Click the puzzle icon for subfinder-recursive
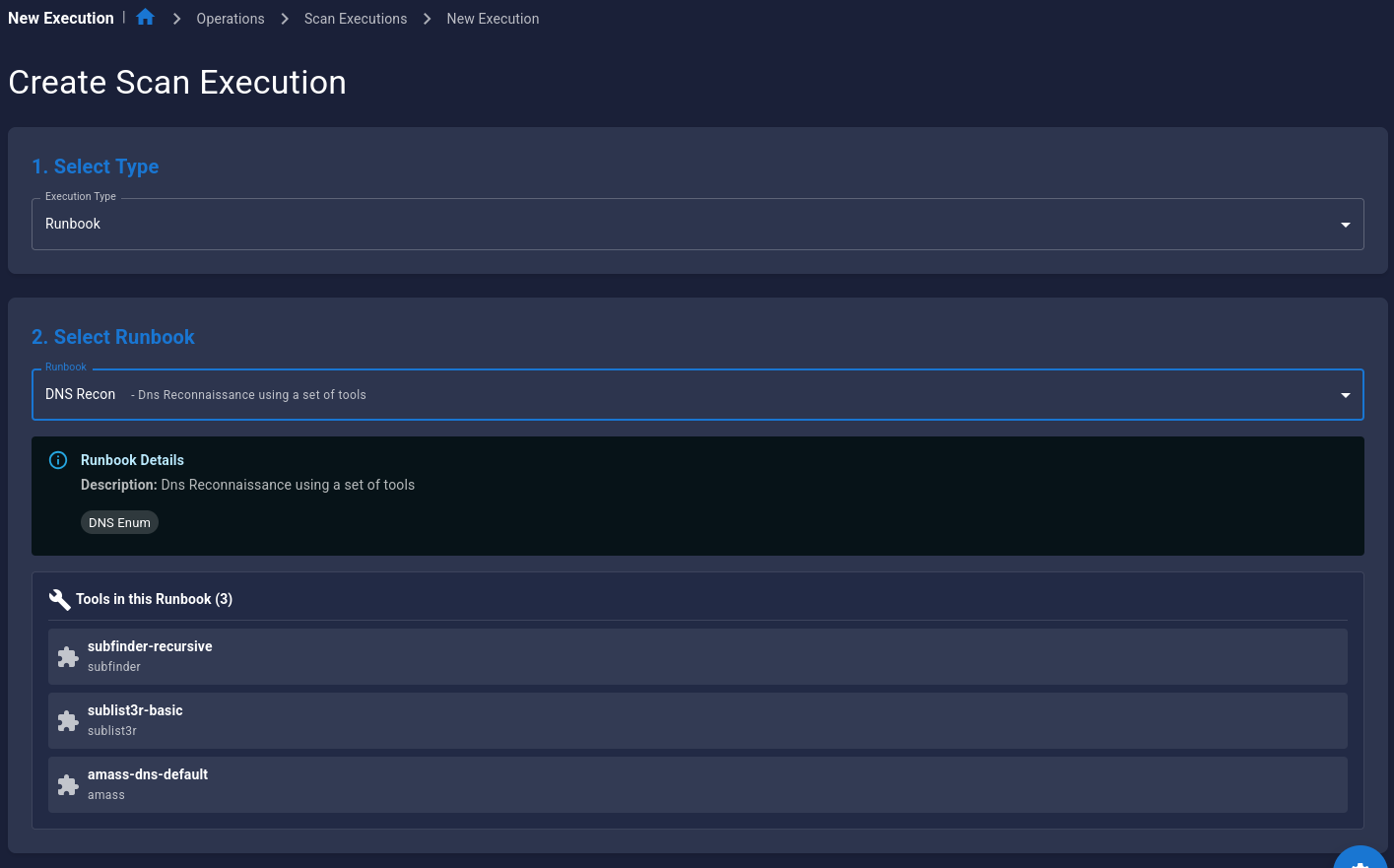 point(68,657)
